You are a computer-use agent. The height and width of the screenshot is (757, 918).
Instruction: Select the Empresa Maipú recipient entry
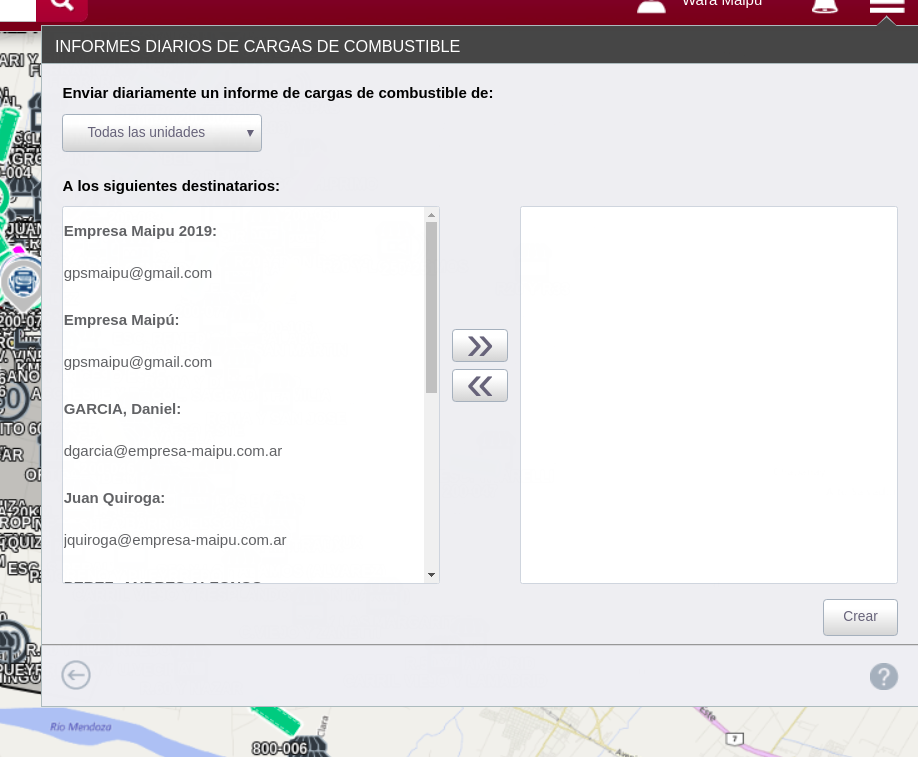tap(121, 320)
